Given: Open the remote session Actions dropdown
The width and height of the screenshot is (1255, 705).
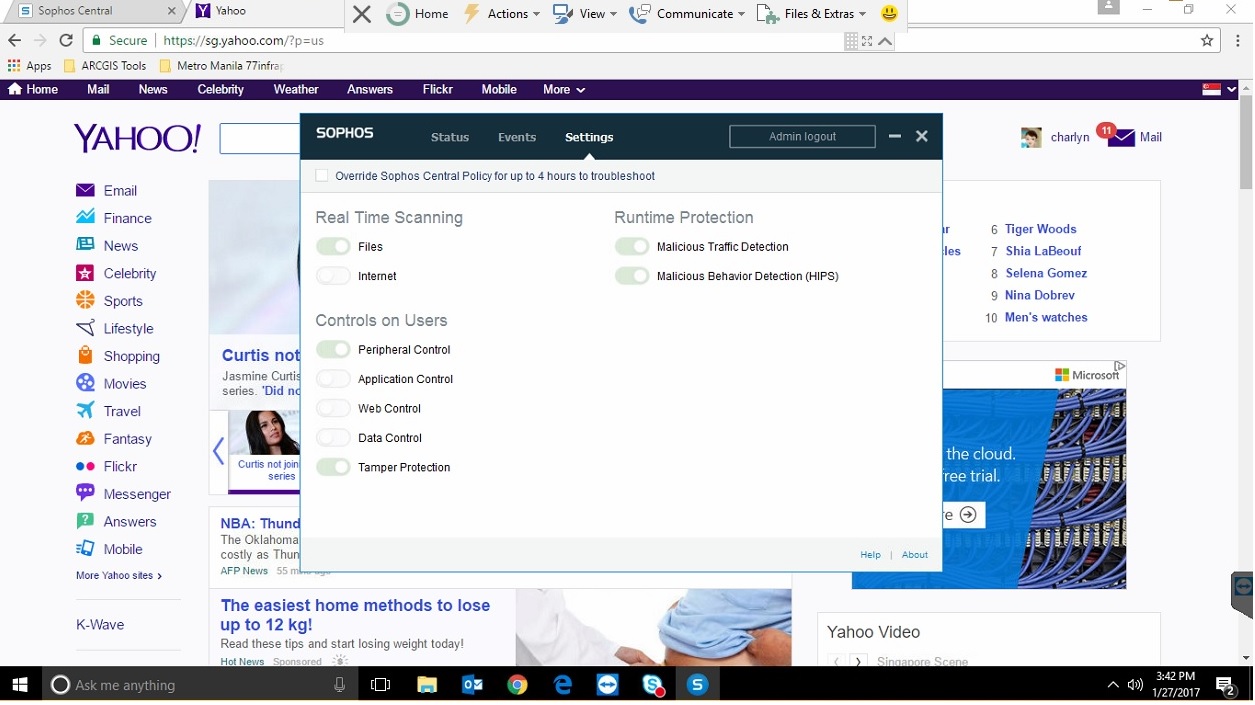Looking at the screenshot, I should [502, 14].
